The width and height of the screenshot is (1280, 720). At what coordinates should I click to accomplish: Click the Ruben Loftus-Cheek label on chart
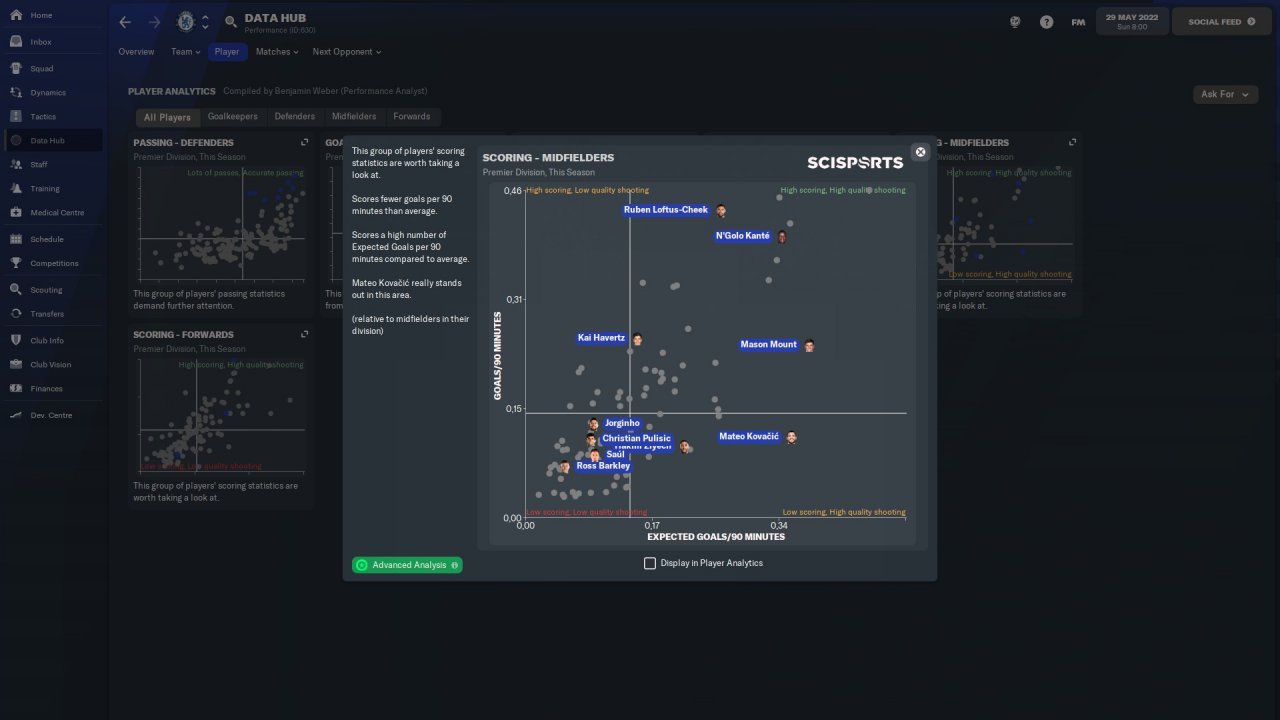point(666,211)
